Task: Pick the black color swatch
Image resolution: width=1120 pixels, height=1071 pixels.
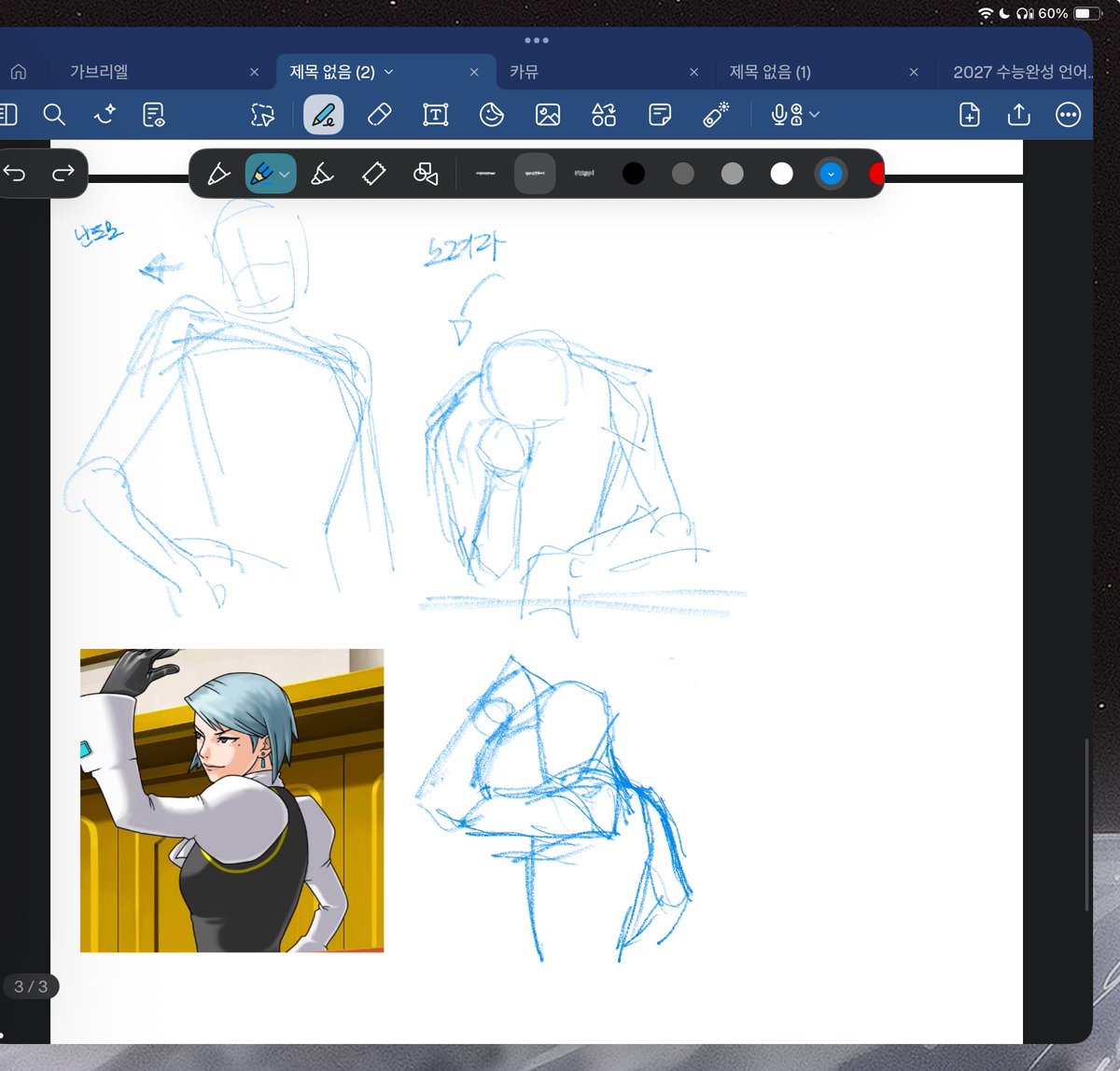Action: (634, 174)
